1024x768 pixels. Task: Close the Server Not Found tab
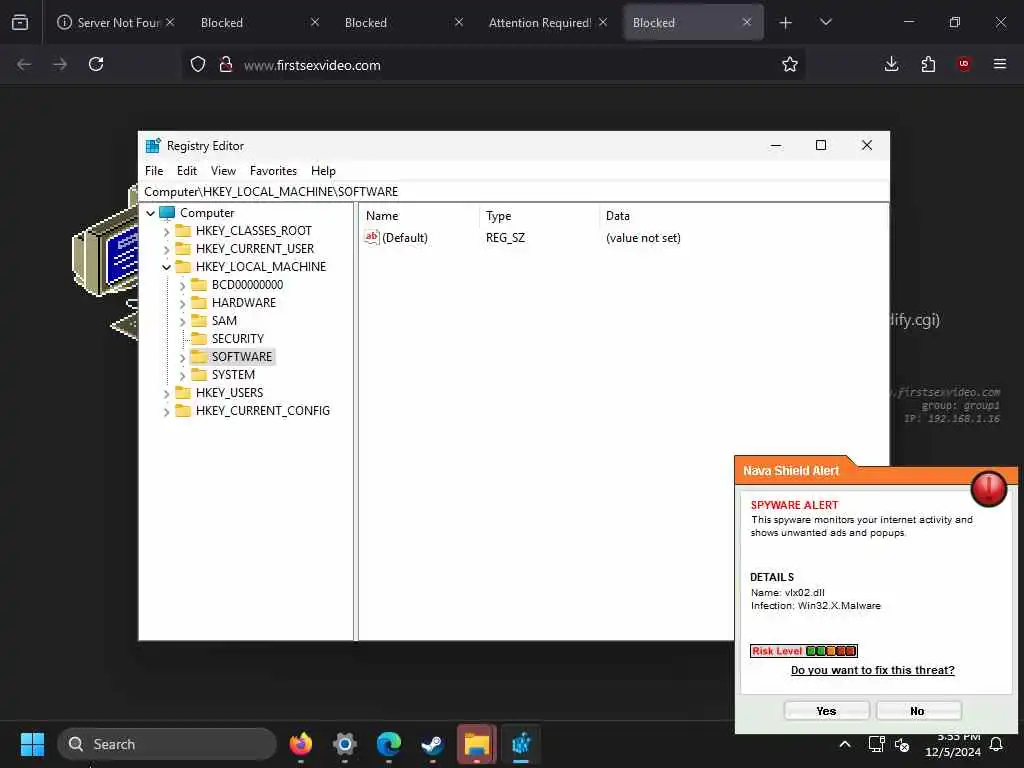pyautogui.click(x=170, y=22)
